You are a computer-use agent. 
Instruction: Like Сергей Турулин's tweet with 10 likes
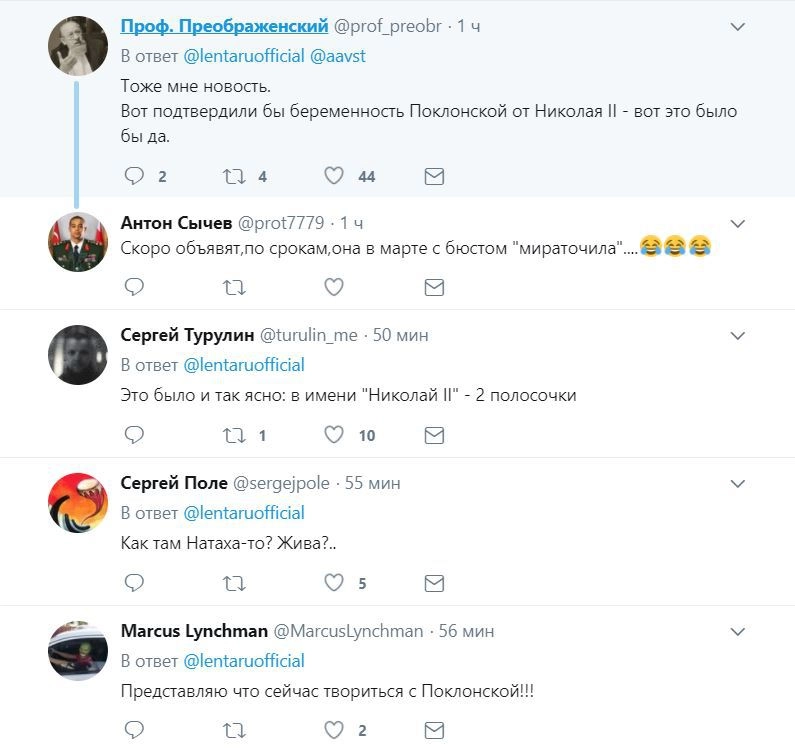[334, 435]
